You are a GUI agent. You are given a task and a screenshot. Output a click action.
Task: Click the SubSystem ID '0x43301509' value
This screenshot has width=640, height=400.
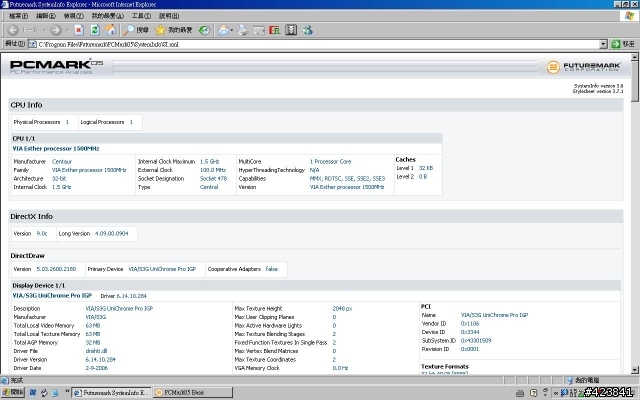coord(476,340)
